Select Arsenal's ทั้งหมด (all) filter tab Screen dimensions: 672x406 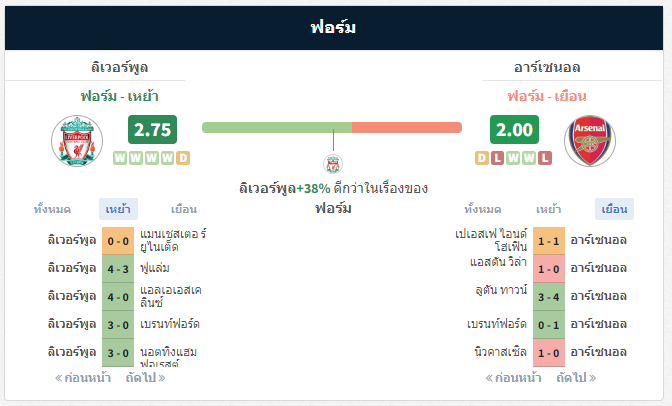(x=483, y=209)
